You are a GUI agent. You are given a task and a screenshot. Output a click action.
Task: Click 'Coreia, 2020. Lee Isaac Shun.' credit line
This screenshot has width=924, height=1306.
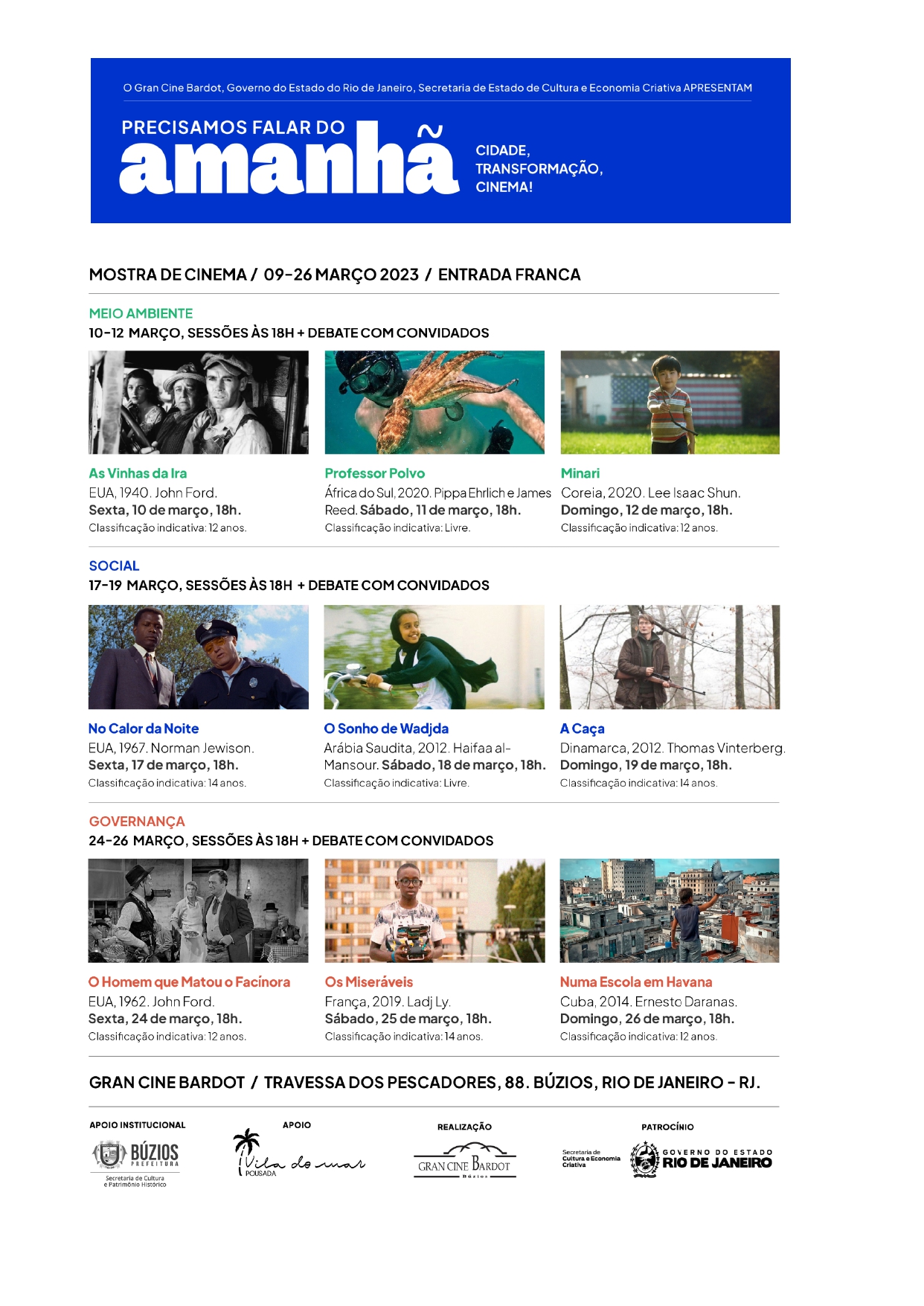pyautogui.click(x=651, y=493)
